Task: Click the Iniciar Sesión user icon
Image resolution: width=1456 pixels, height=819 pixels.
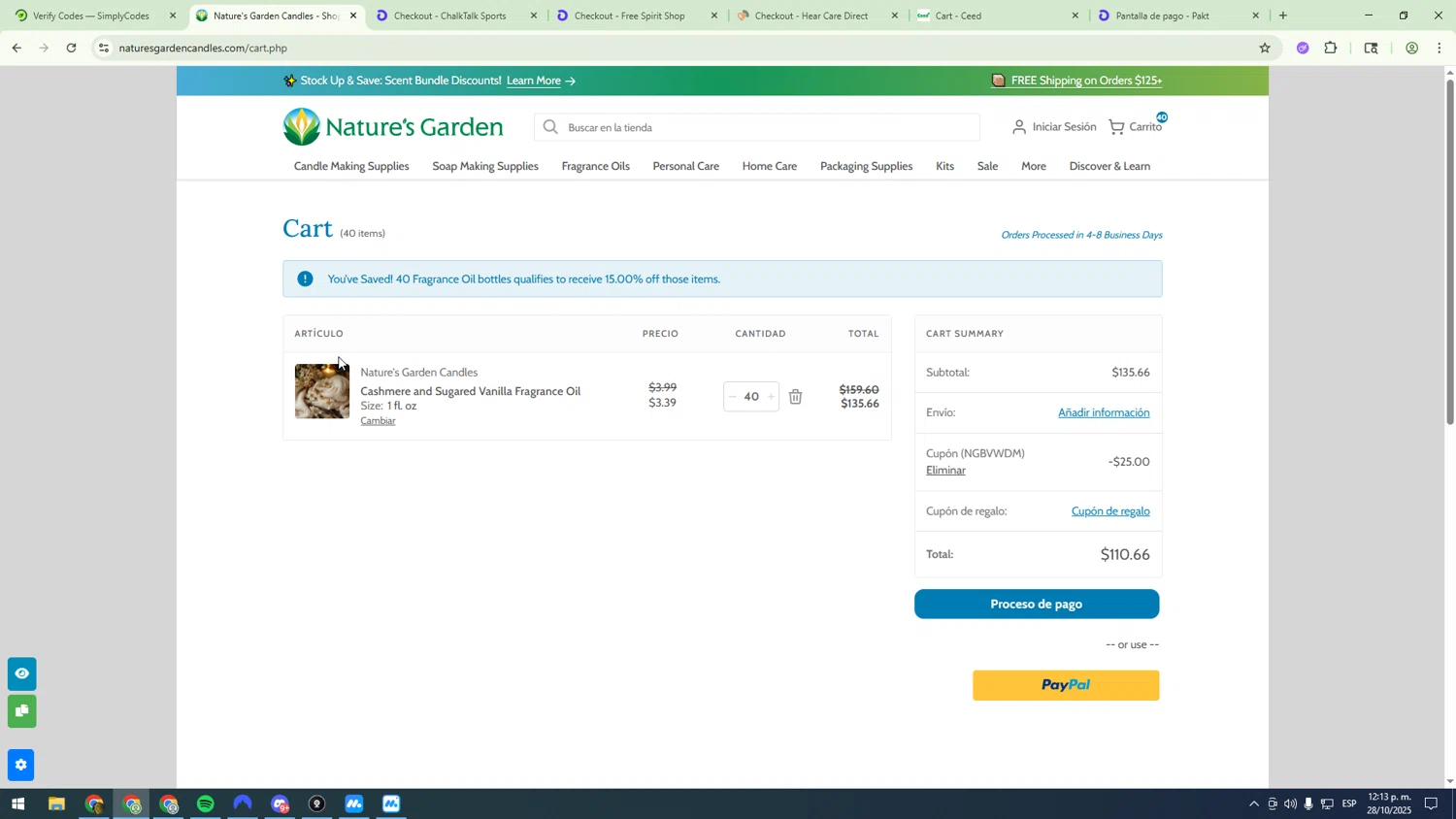Action: 1018,127
